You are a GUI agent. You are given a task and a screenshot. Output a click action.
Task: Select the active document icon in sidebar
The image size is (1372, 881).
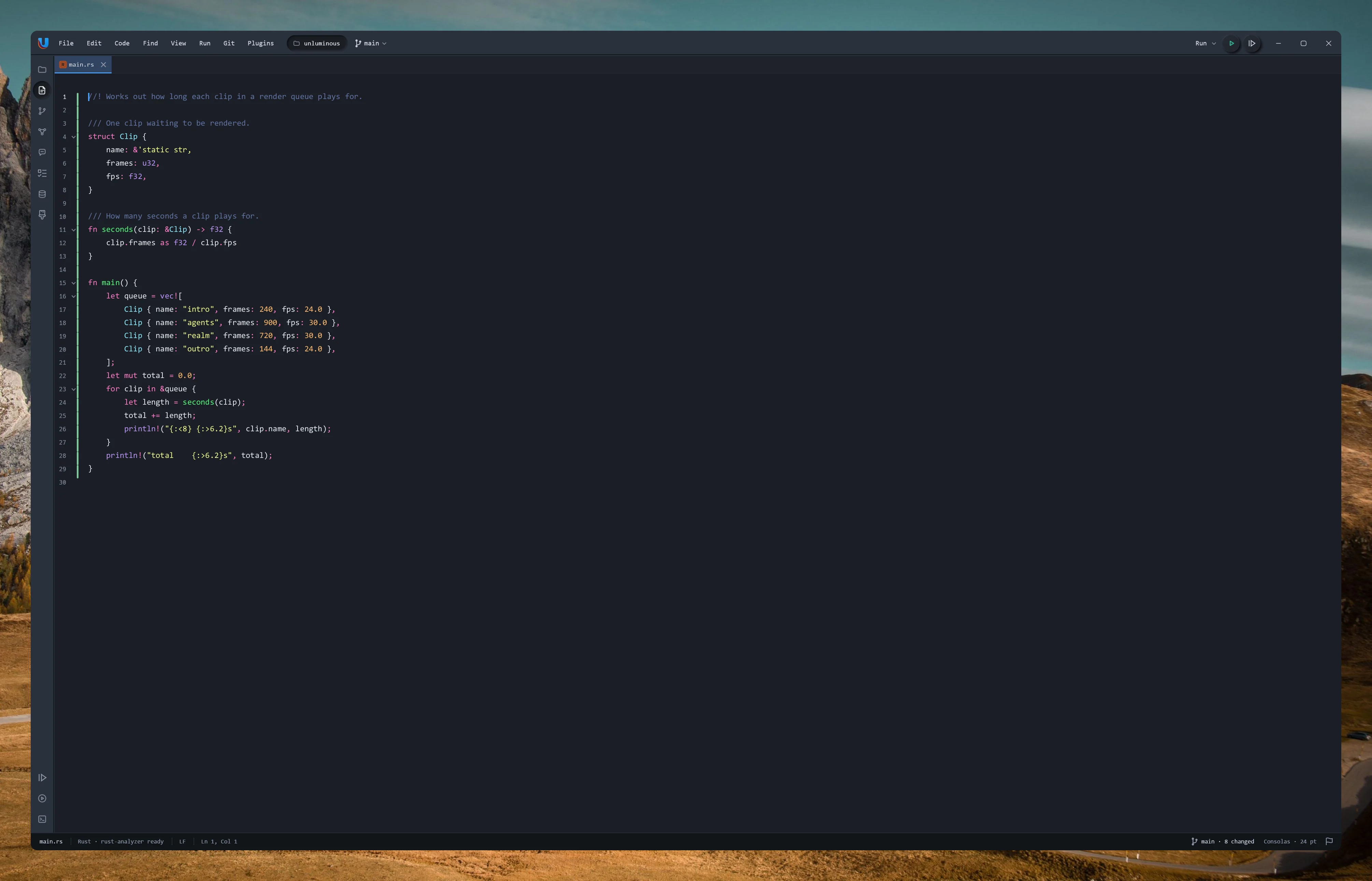coord(42,90)
